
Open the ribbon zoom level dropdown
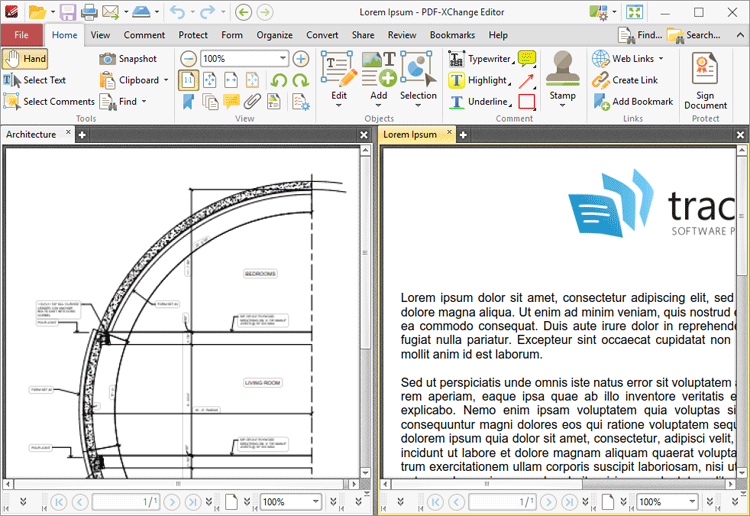click(x=283, y=59)
